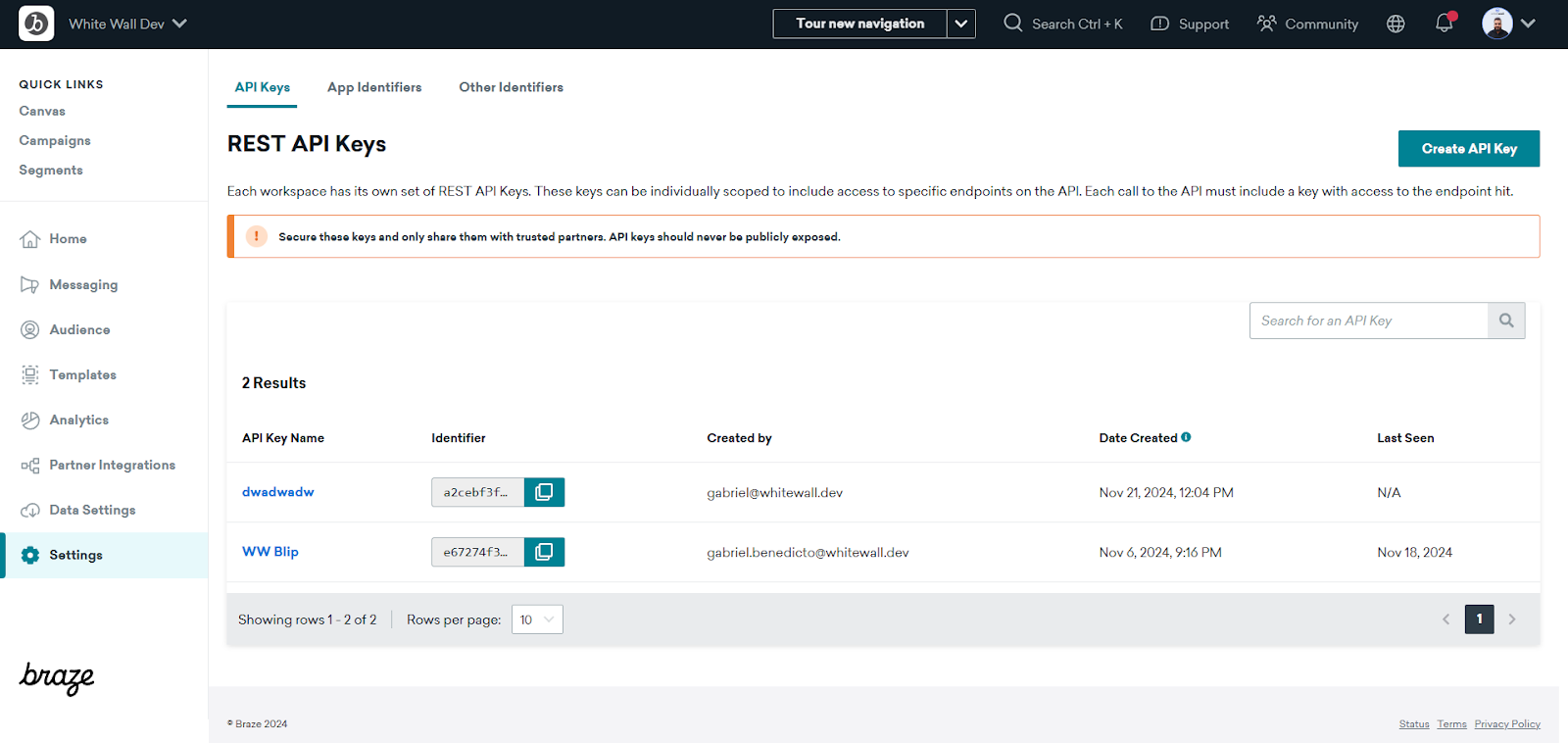Click the Messaging icon in sidebar
This screenshot has width=1568, height=743.
pyautogui.click(x=30, y=284)
